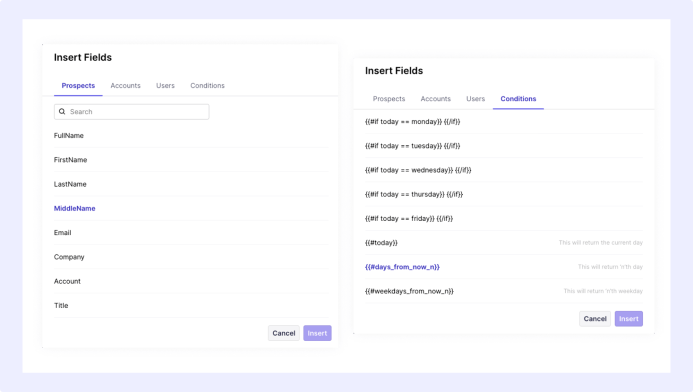Image resolution: width=693 pixels, height=392 pixels.
Task: Select the Email field
Action: [191, 233]
